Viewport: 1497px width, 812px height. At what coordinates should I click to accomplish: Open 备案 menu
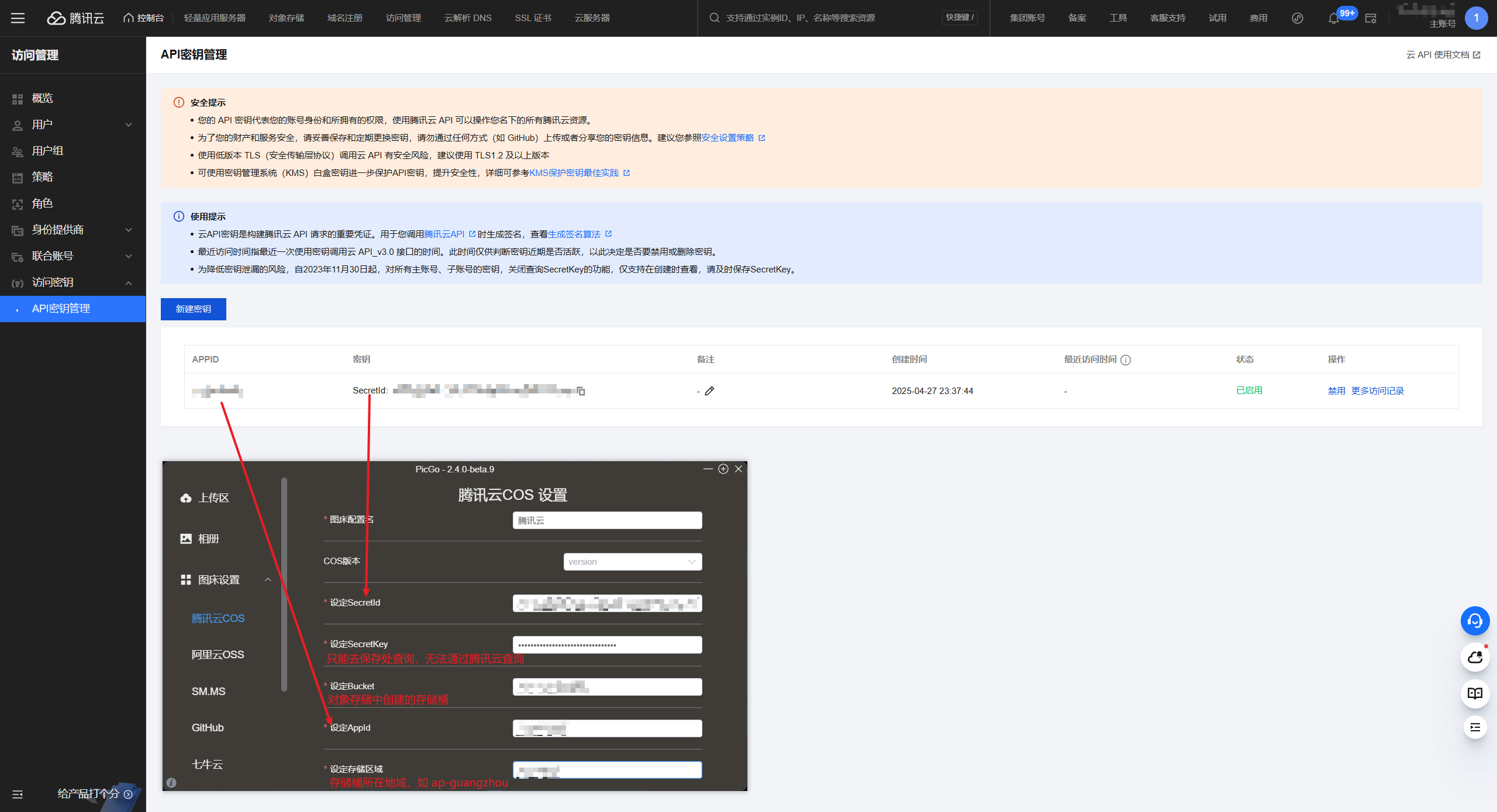[1077, 18]
